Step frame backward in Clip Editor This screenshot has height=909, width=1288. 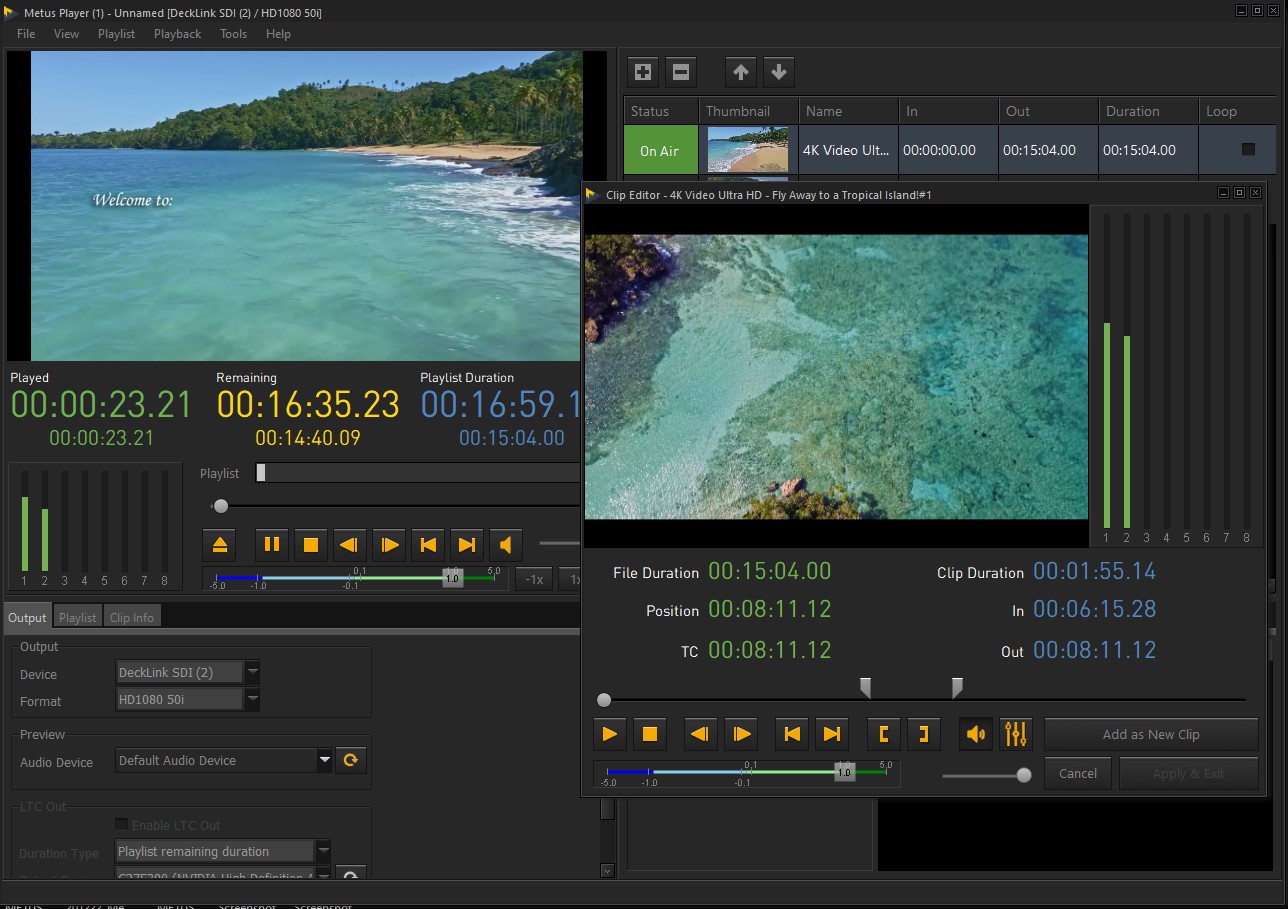point(700,734)
